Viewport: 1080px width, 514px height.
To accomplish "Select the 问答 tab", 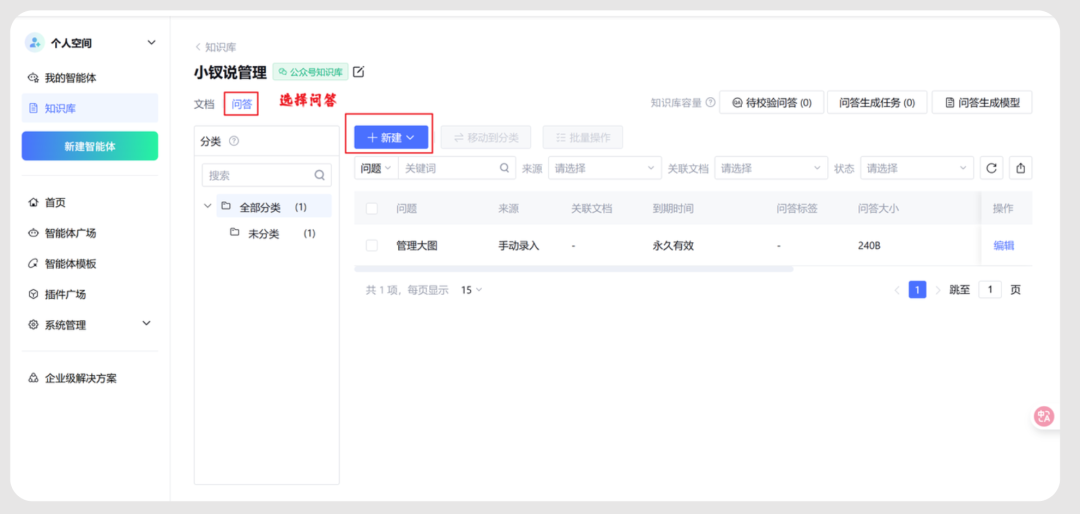I will [x=241, y=104].
